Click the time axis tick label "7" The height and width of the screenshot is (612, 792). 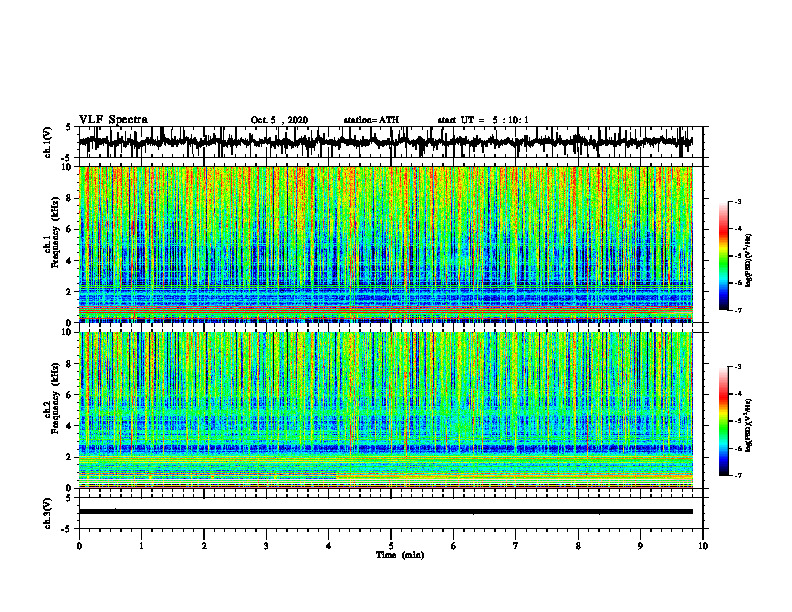[516, 546]
